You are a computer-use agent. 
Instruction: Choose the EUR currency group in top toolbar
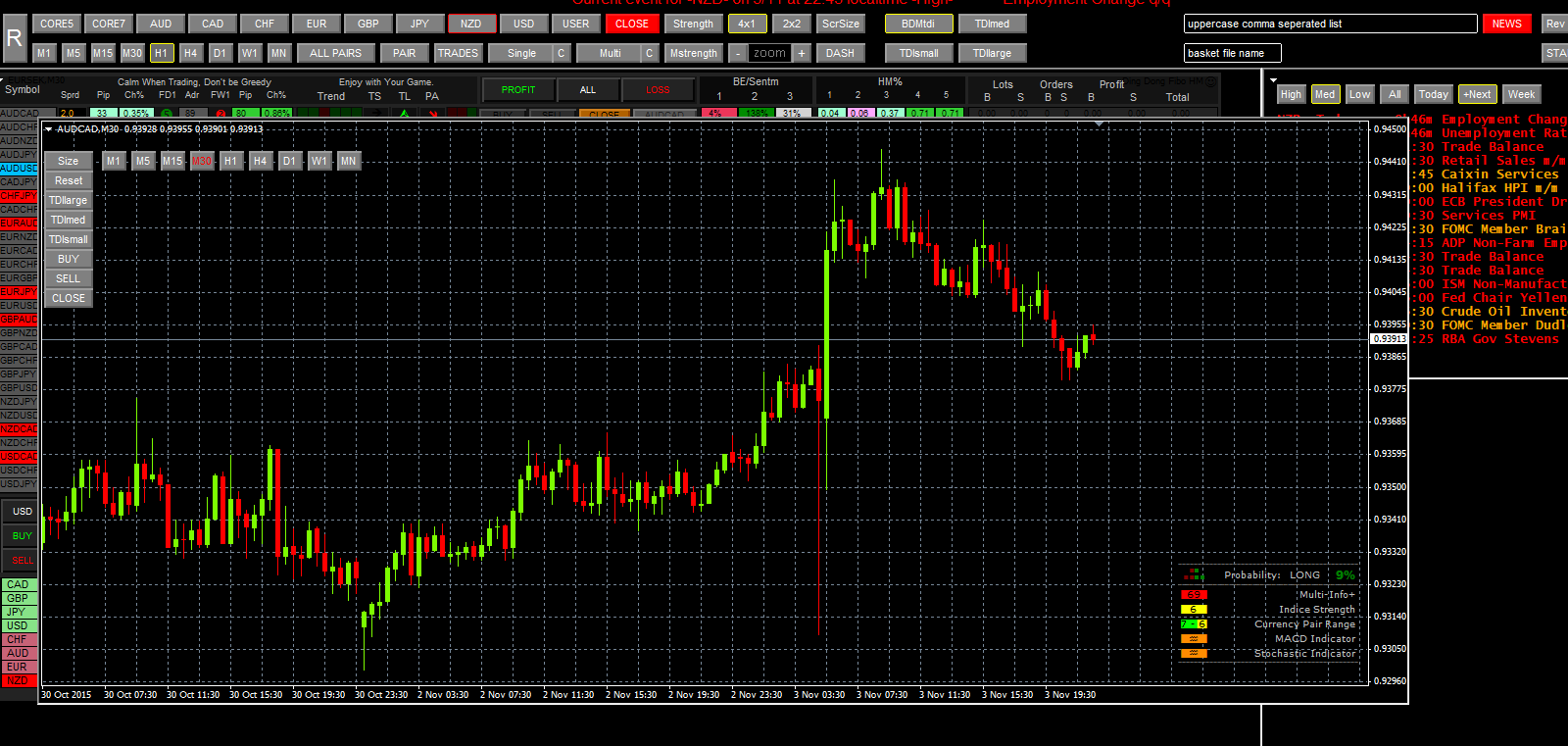pyautogui.click(x=317, y=24)
